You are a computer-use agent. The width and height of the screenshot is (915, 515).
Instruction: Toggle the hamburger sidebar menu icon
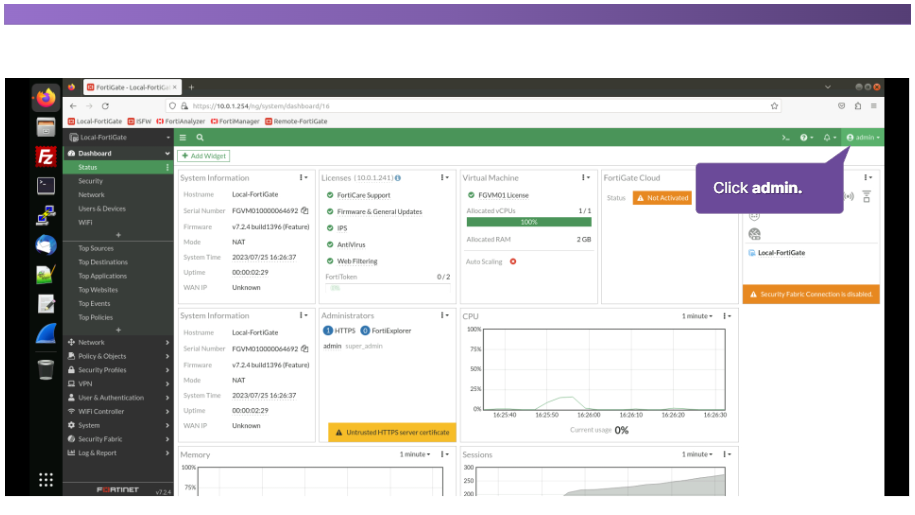pos(183,138)
